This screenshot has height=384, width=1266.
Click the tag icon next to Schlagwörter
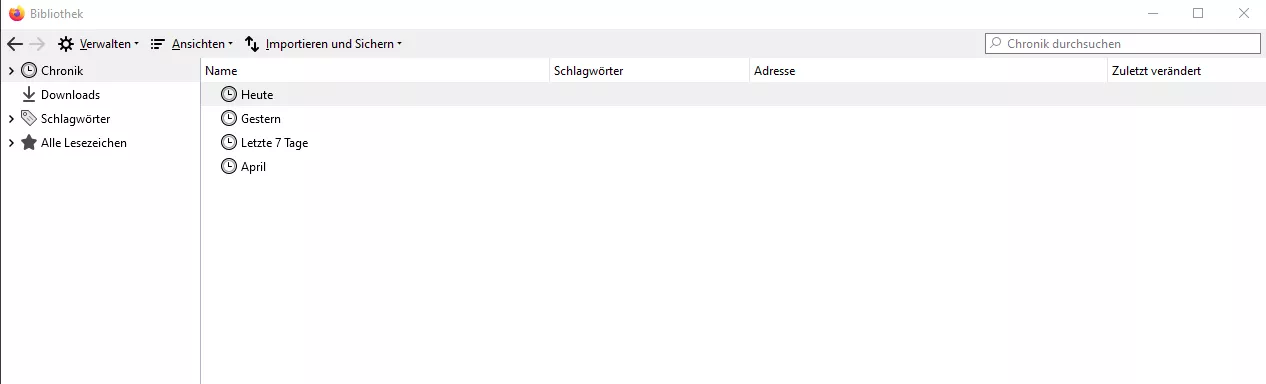[x=29, y=119]
